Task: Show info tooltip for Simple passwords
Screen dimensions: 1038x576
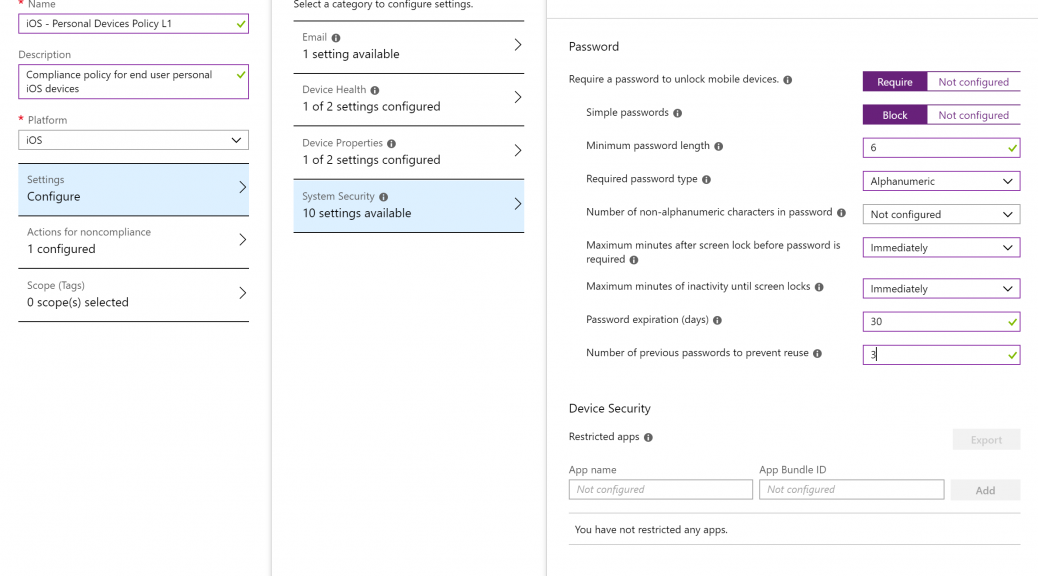Action: (x=677, y=113)
